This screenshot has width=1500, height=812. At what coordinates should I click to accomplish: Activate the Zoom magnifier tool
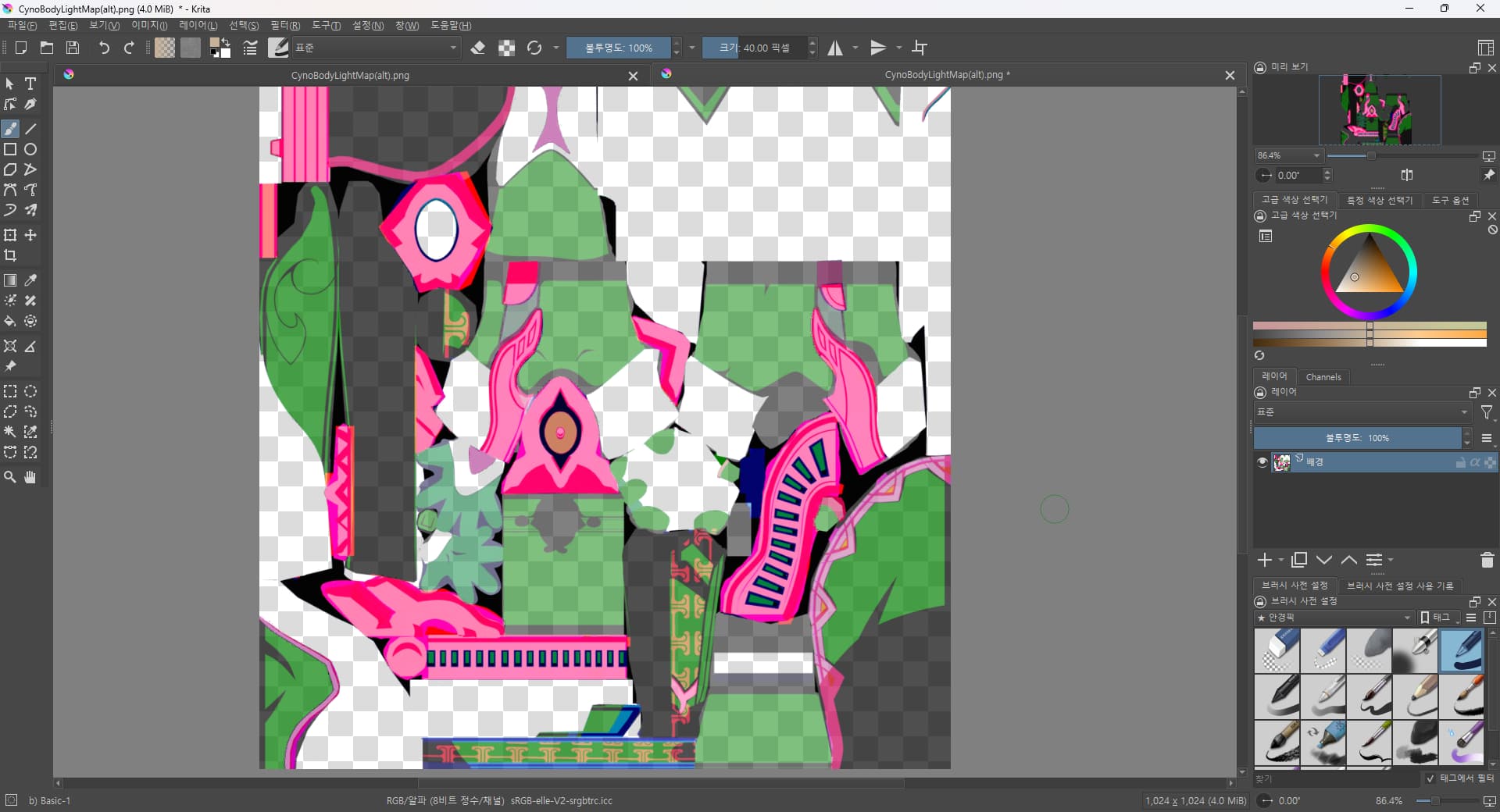pos(10,477)
